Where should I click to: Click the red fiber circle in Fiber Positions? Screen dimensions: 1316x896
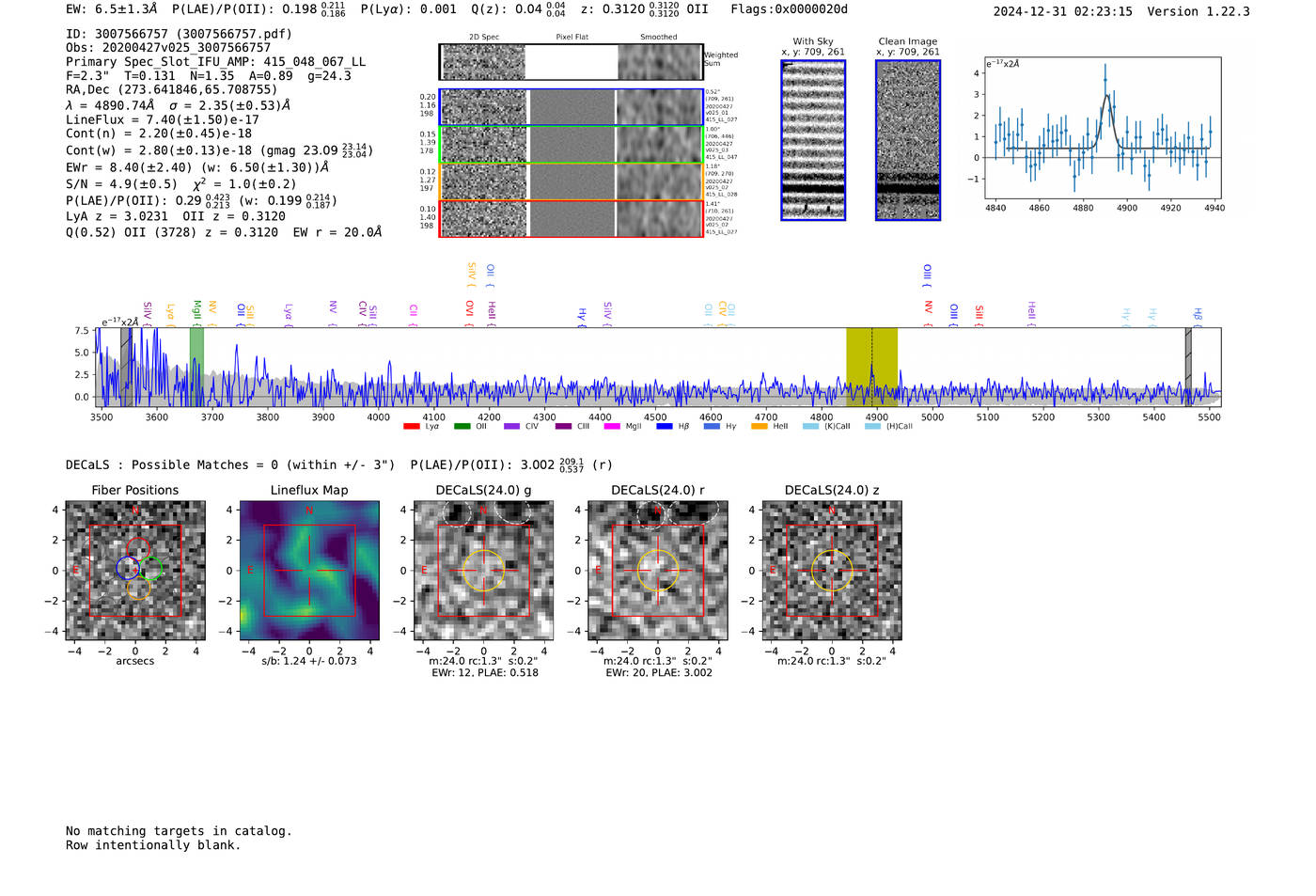pyautogui.click(x=138, y=549)
